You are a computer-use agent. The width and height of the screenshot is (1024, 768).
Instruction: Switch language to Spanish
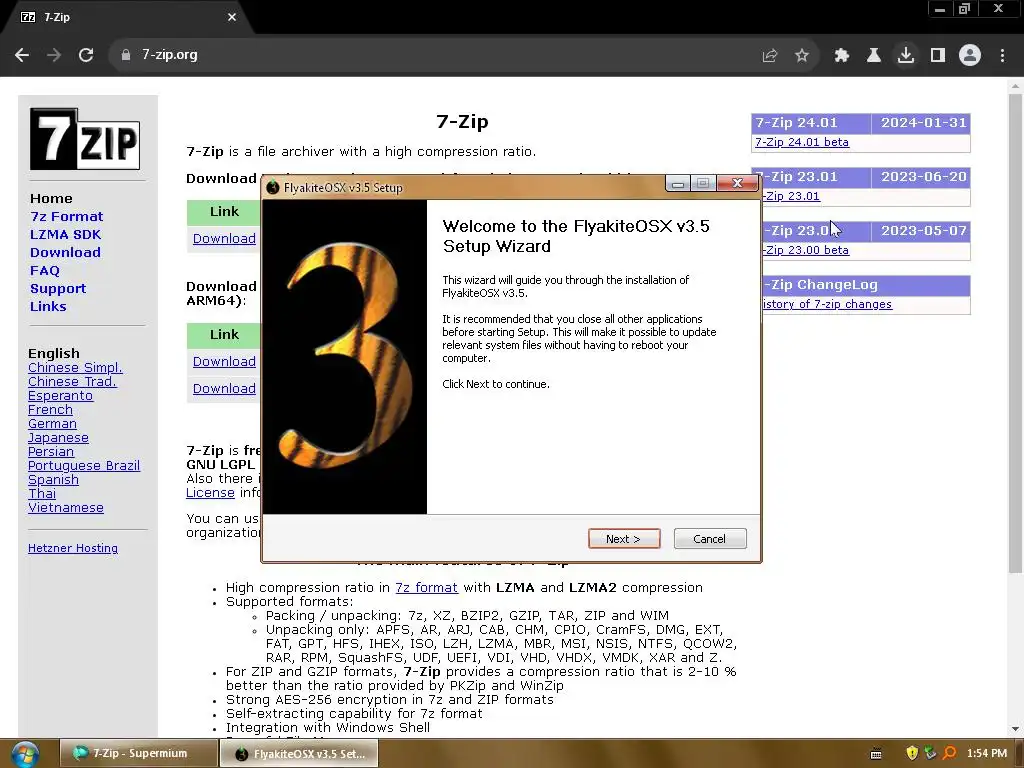coord(54,480)
